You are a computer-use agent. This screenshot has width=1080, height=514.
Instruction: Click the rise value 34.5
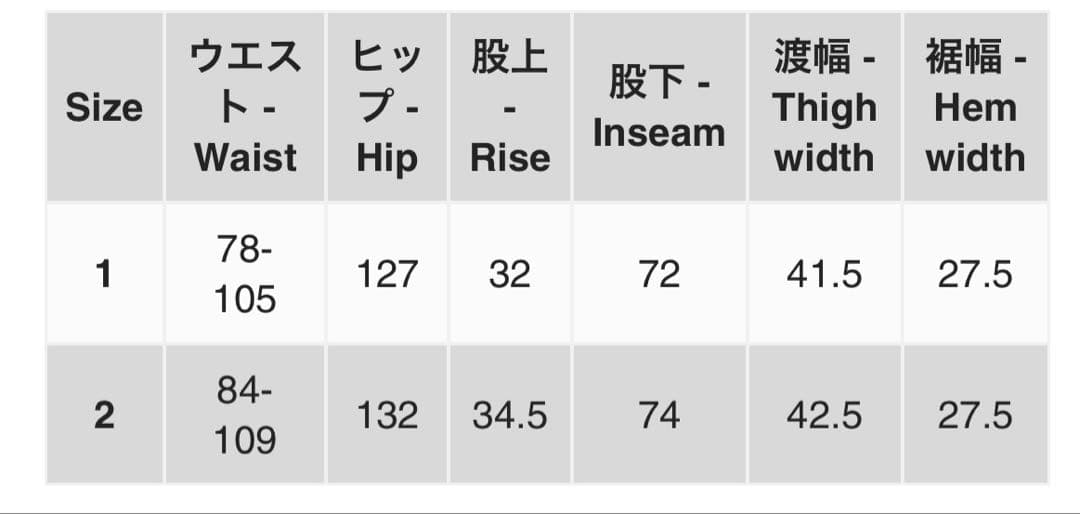(510, 415)
